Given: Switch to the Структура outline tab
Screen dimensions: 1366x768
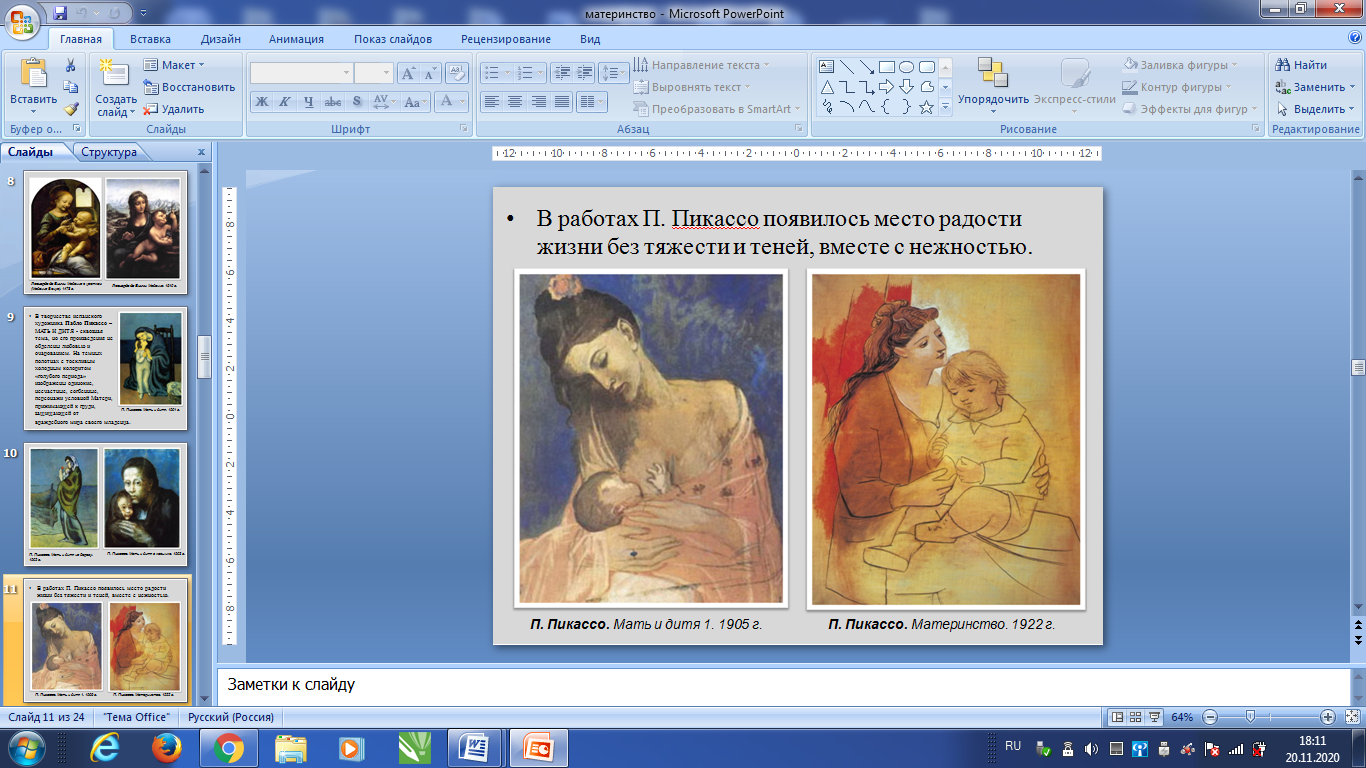Looking at the screenshot, I should 109,152.
